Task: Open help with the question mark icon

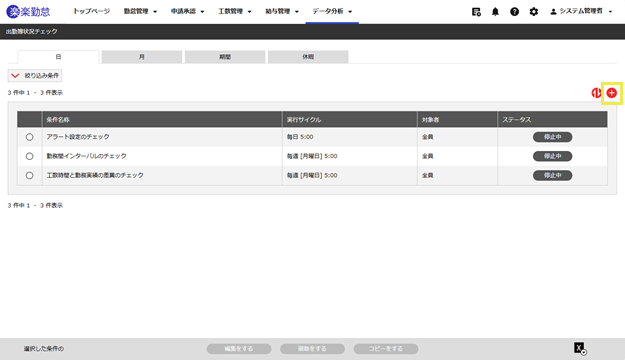Action: 514,12
